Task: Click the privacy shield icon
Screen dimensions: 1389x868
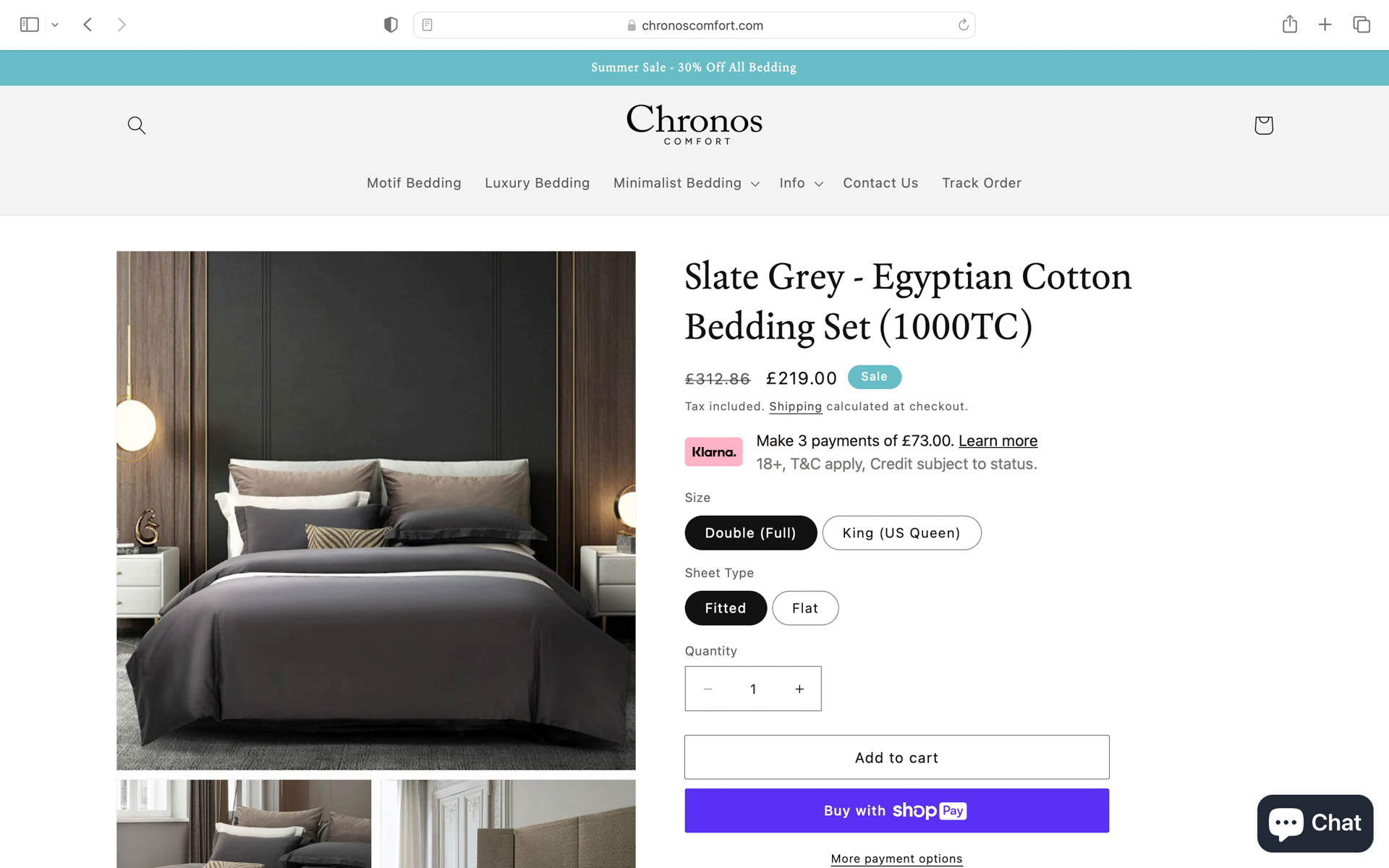Action: pyautogui.click(x=391, y=25)
